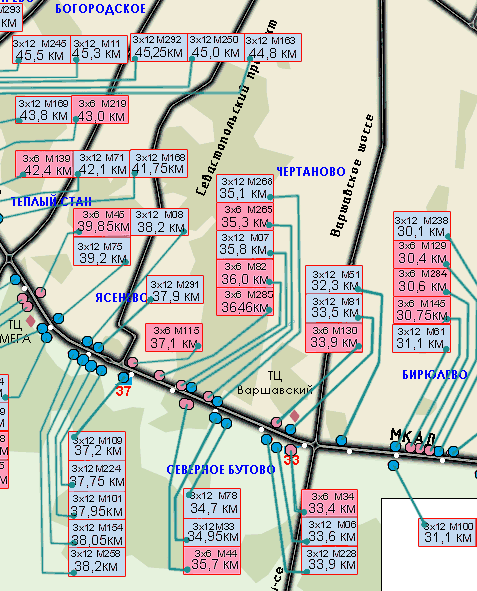
Task: Click the СЕВЕРНОЕ БУТОВО district name
Action: point(221,470)
